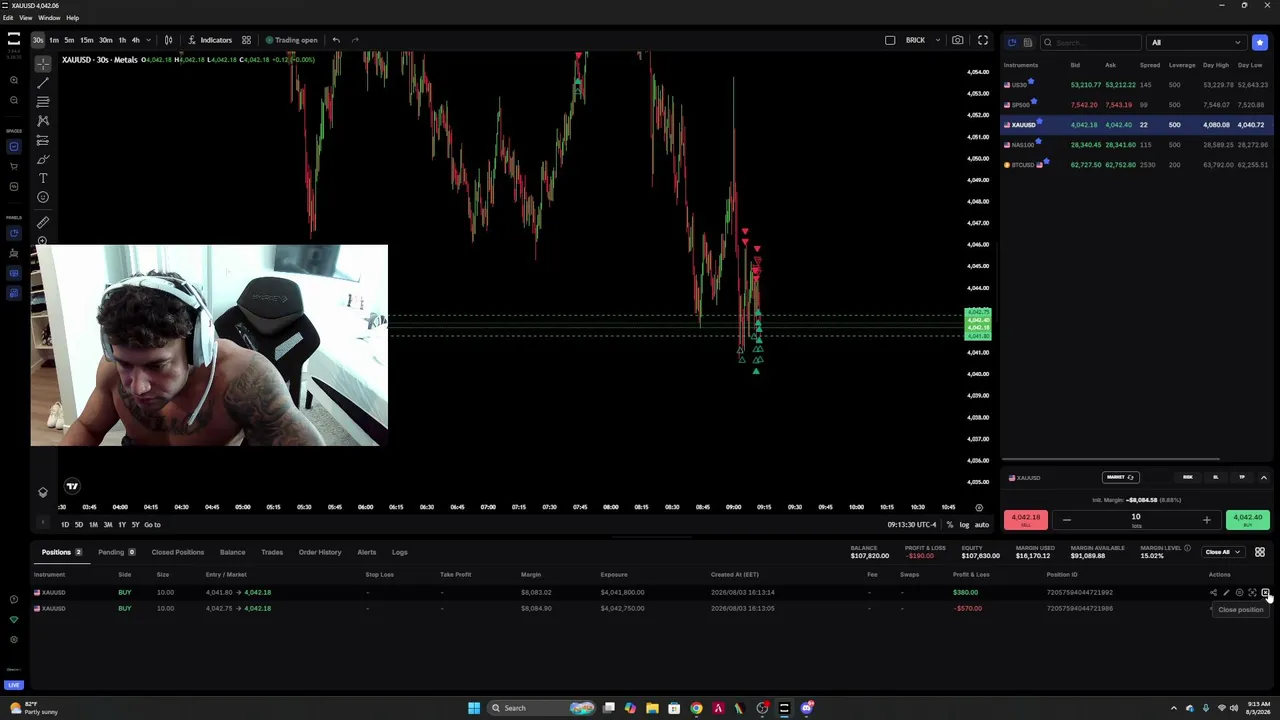
Task: Select the brush drawing tool
Action: click(x=43, y=159)
